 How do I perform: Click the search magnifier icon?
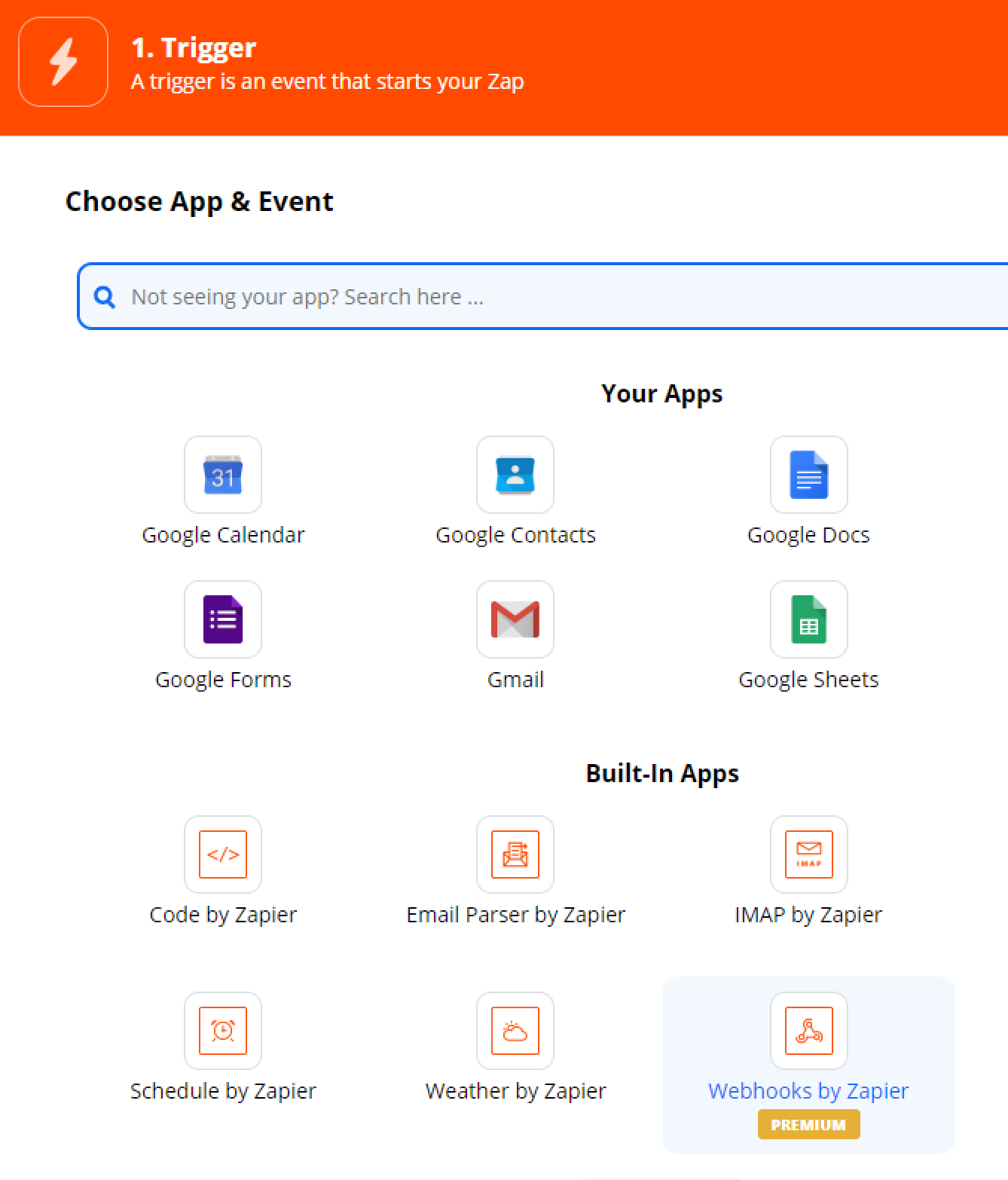point(105,297)
